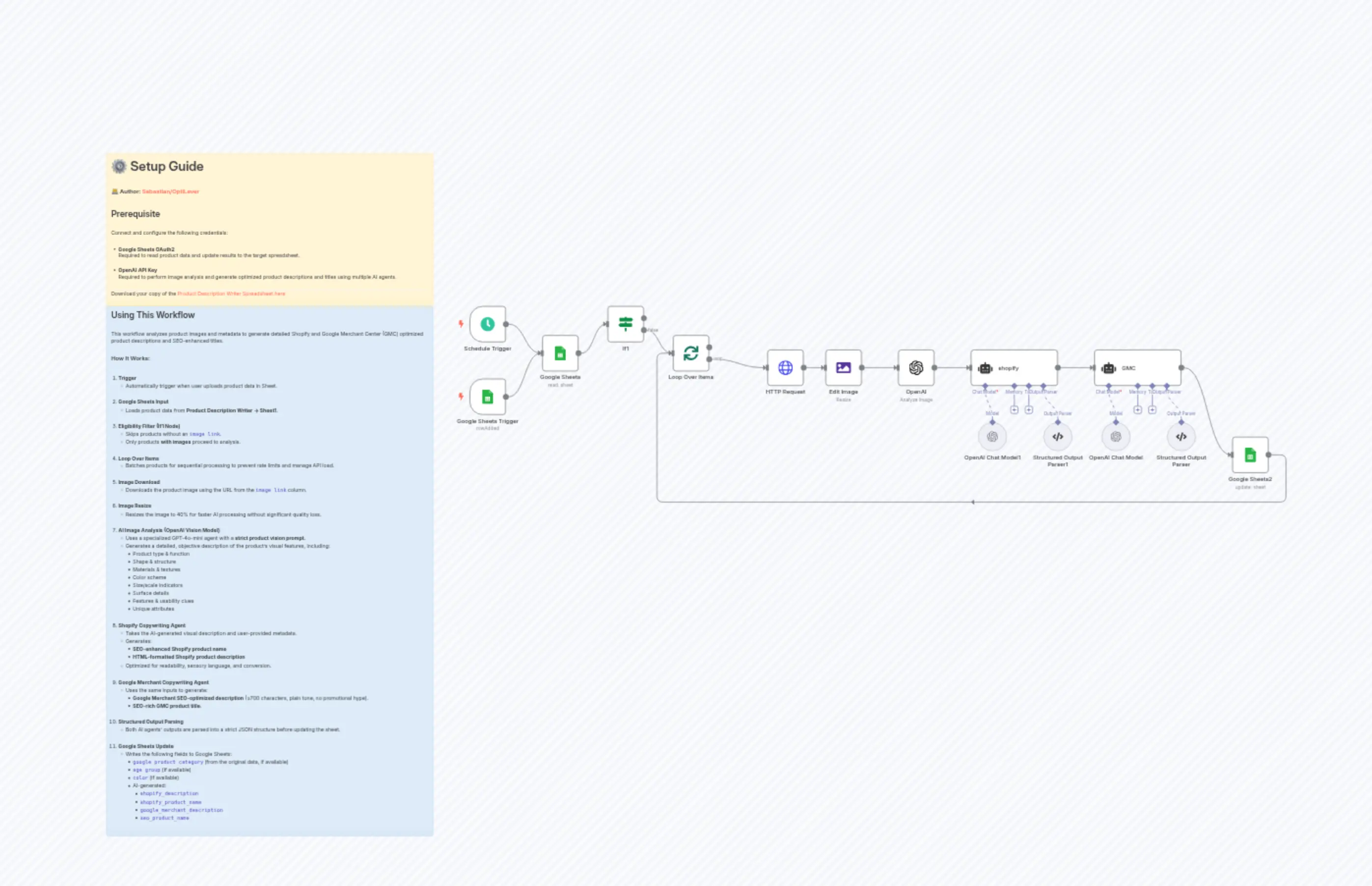Open the Loop Over Items node
Screen dimensions: 1372x886
click(x=691, y=354)
